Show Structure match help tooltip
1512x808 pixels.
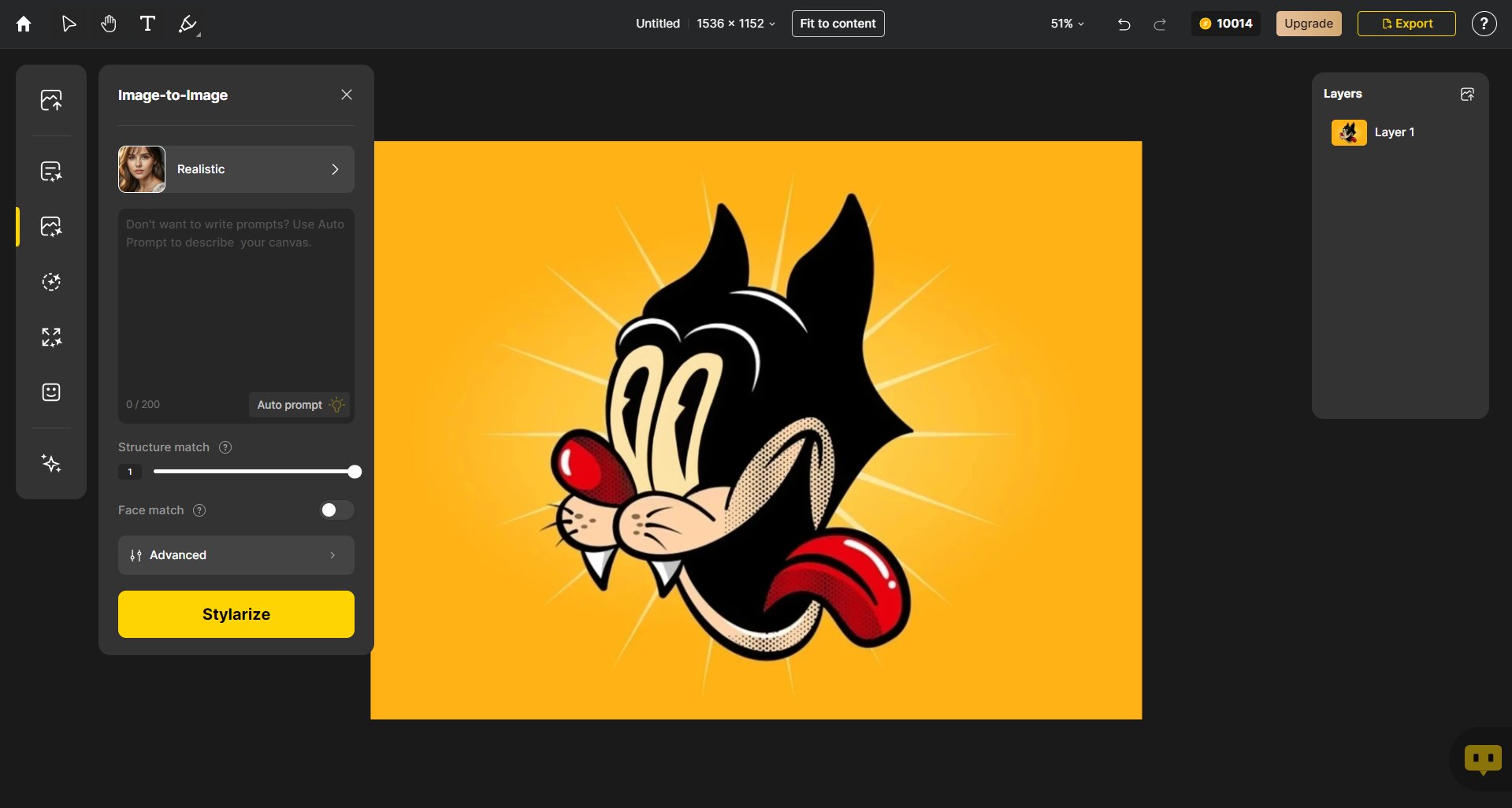(x=225, y=447)
